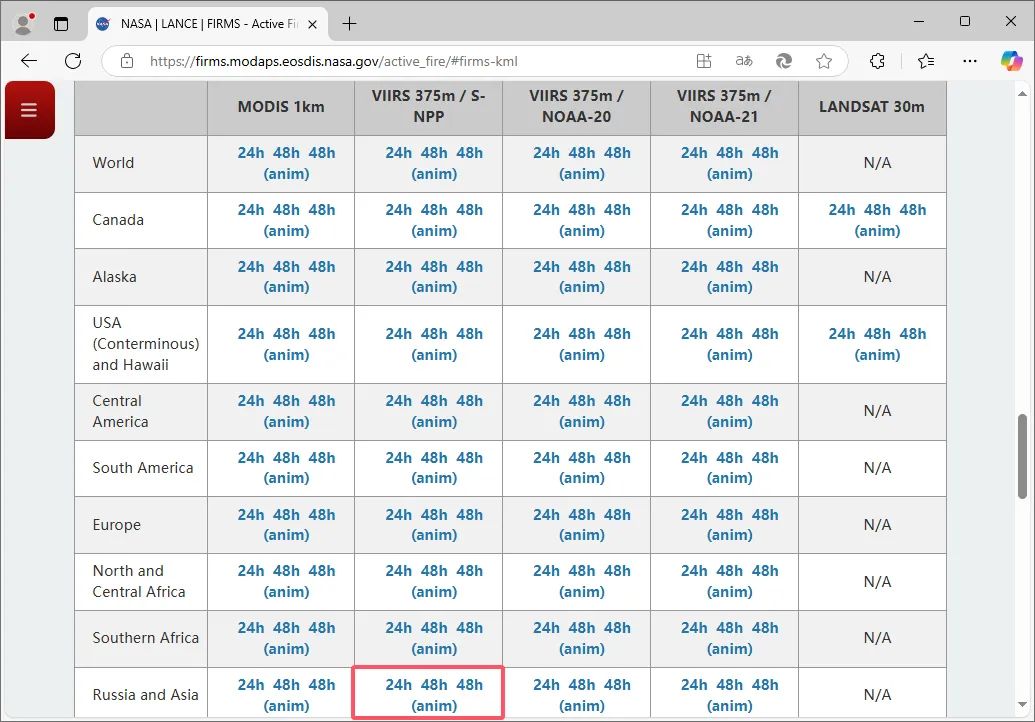This screenshot has height=722, width=1035.
Task: Open Central America VIIRS S-NPP 24h link
Action: [399, 401]
